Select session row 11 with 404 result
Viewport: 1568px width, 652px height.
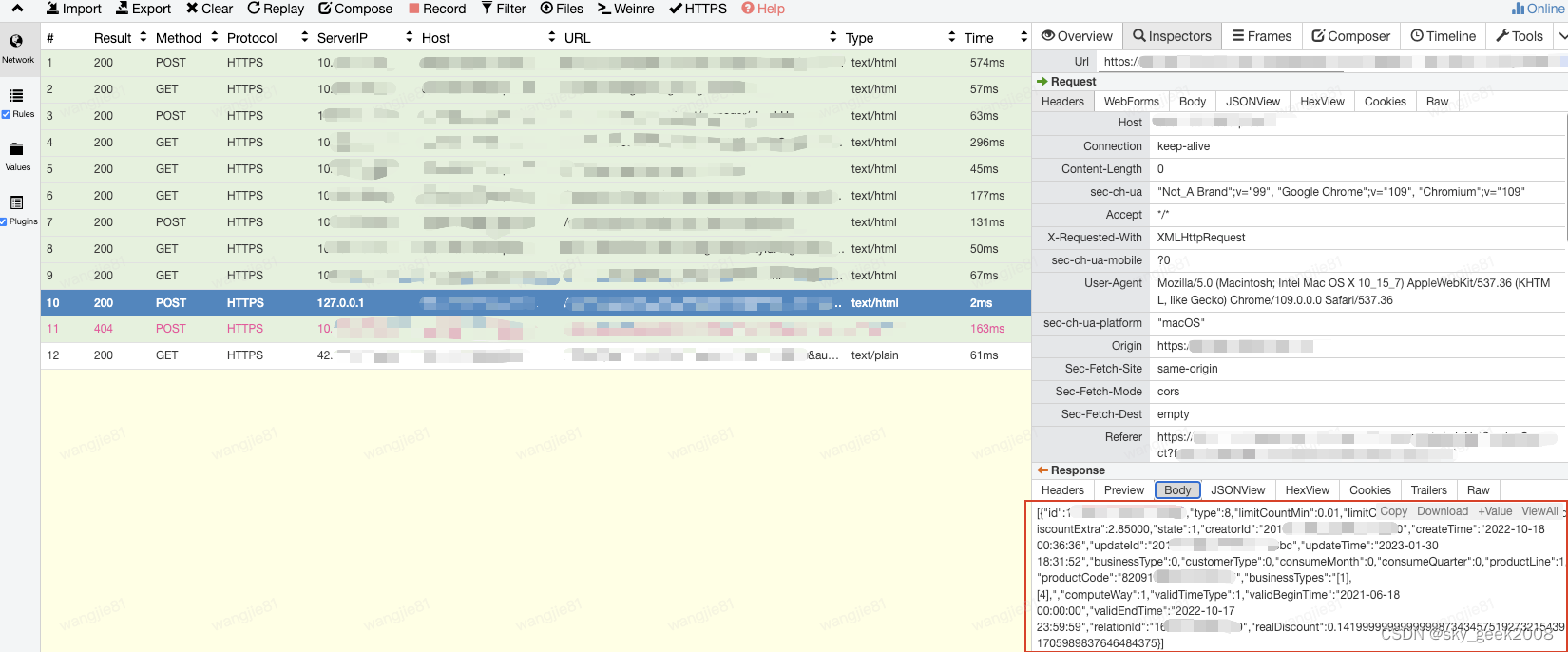click(x=536, y=329)
